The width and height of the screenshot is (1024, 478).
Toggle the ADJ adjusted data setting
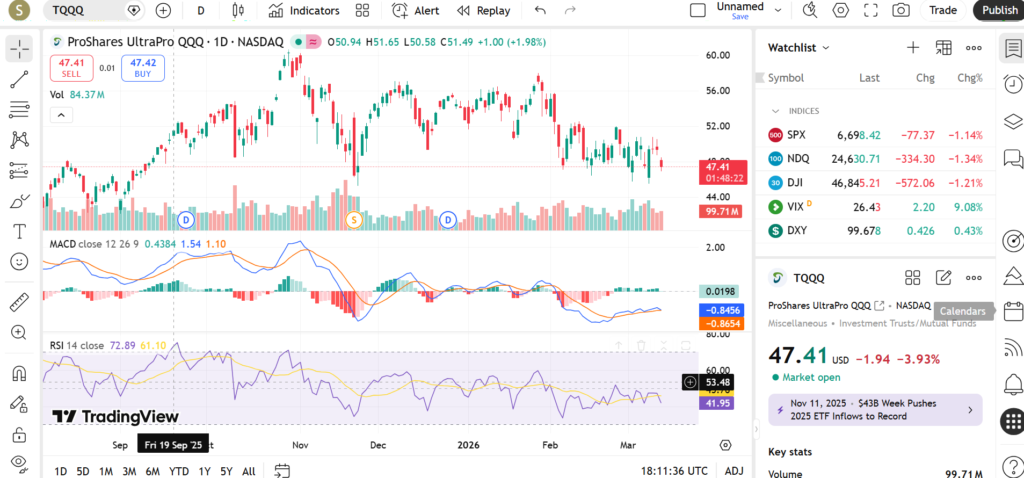(x=733, y=470)
